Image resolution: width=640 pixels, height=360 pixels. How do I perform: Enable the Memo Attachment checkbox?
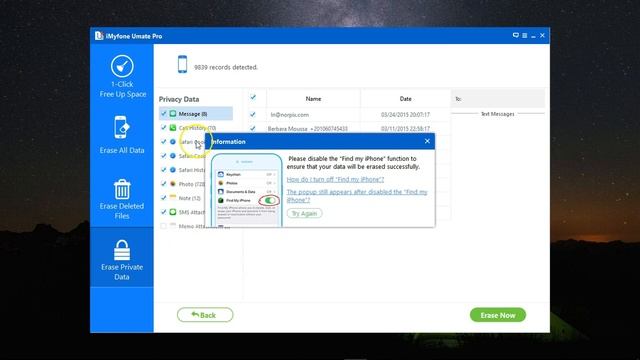click(x=163, y=226)
